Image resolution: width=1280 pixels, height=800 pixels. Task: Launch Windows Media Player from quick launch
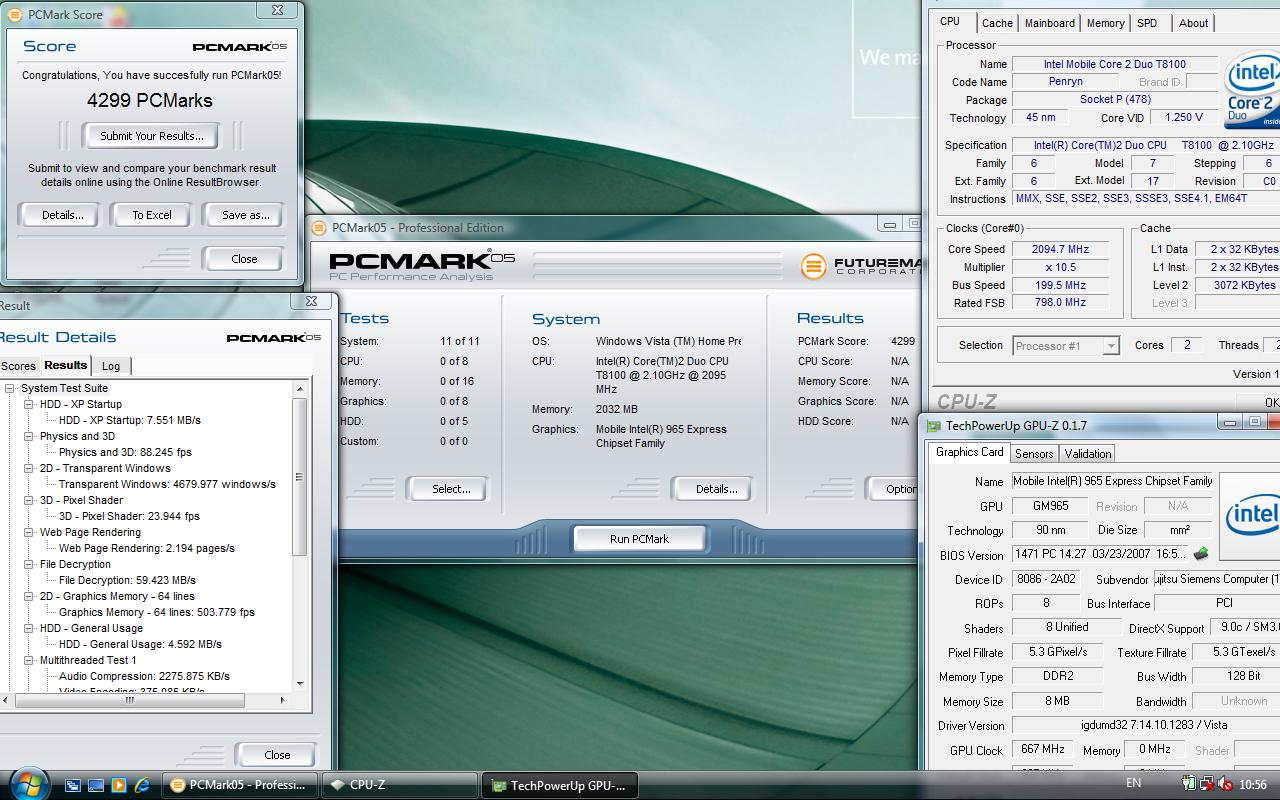(119, 785)
